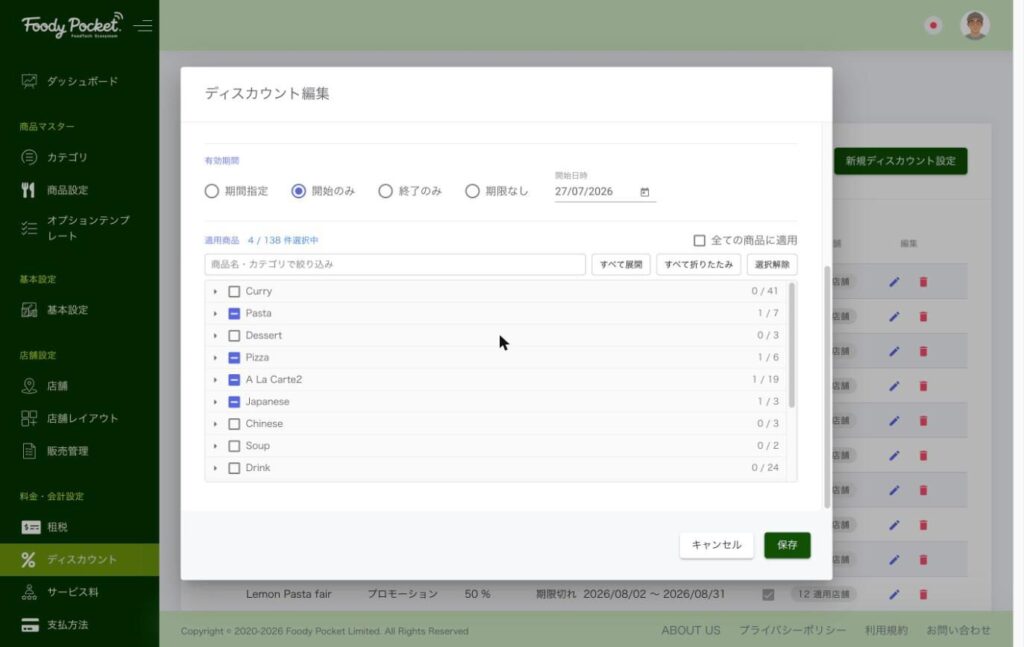
Task: Open the ABOUT US footer link
Action: point(690,630)
